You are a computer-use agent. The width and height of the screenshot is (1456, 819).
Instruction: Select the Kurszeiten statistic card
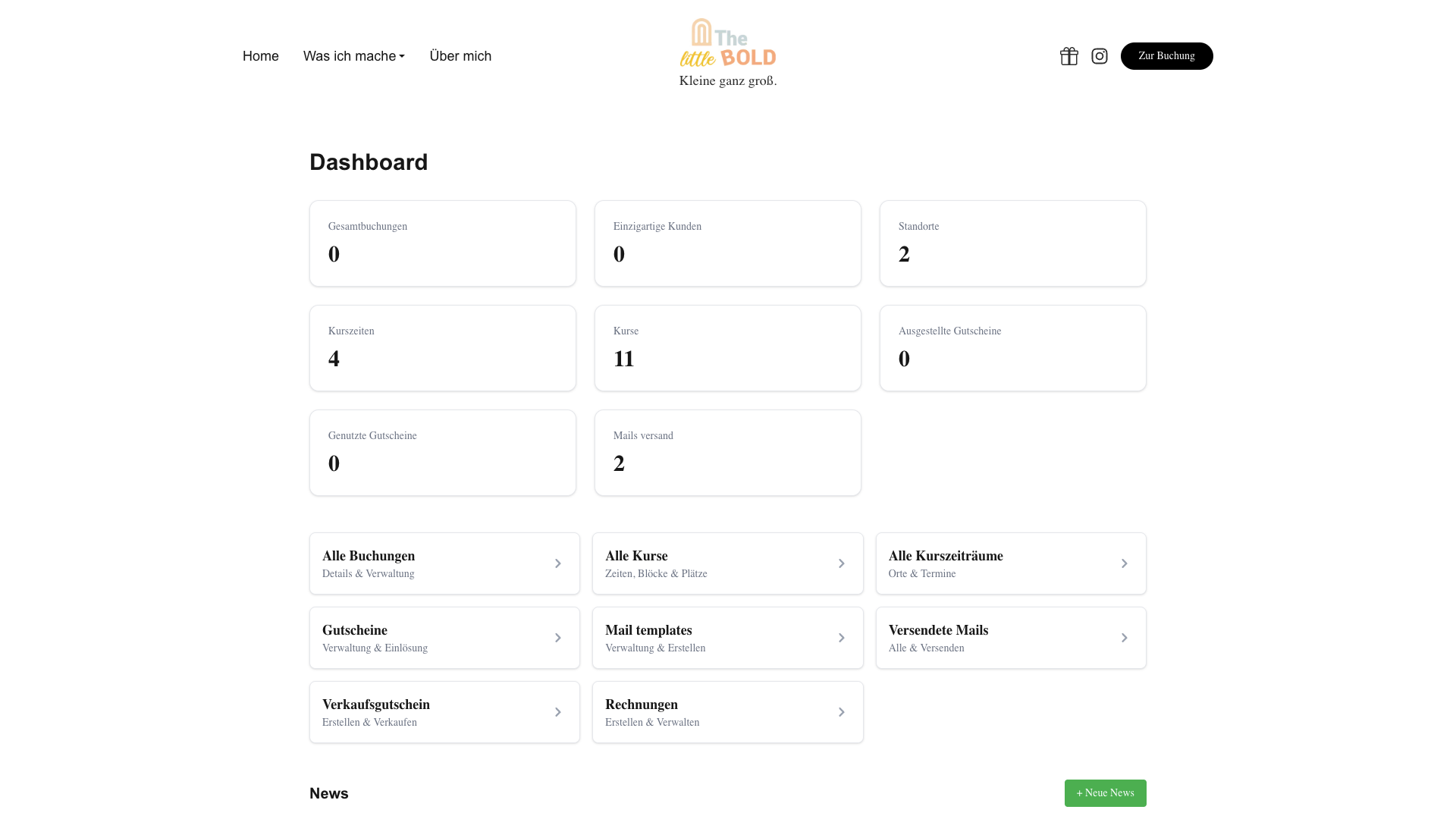[443, 348]
